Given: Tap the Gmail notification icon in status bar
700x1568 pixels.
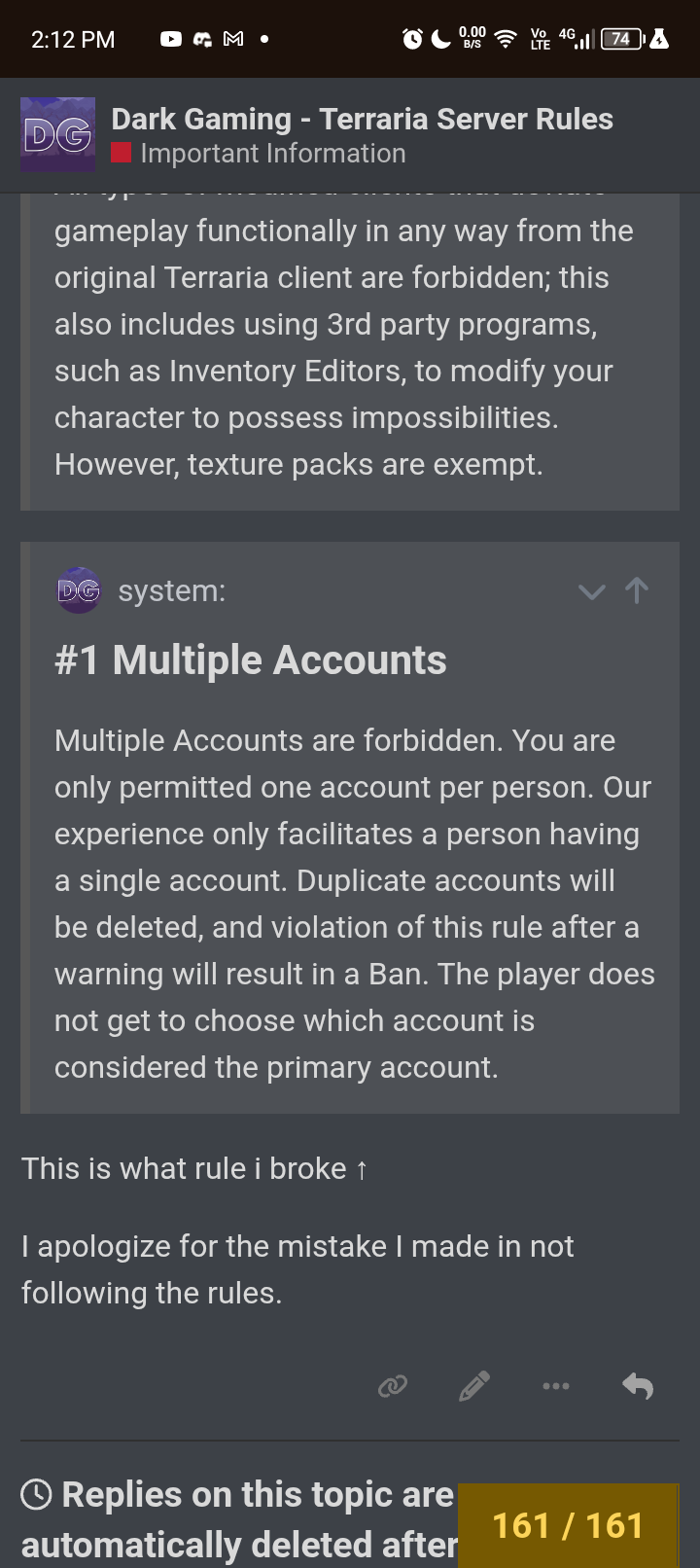Looking at the screenshot, I should (x=233, y=40).
